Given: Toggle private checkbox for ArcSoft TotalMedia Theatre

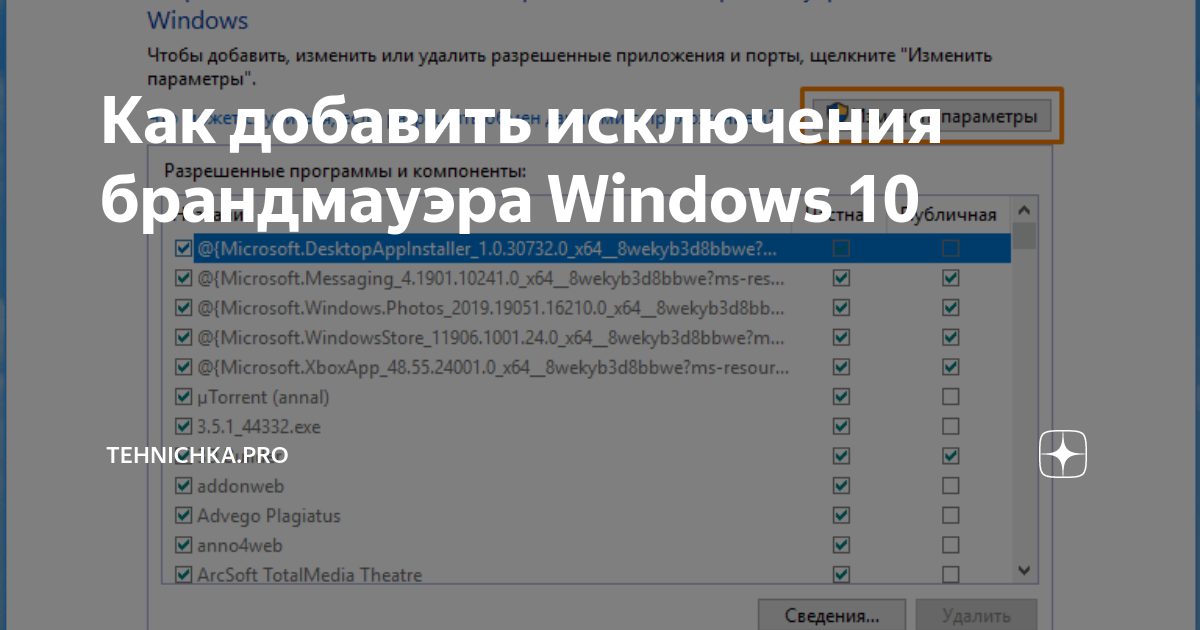Looking at the screenshot, I should (841, 575).
